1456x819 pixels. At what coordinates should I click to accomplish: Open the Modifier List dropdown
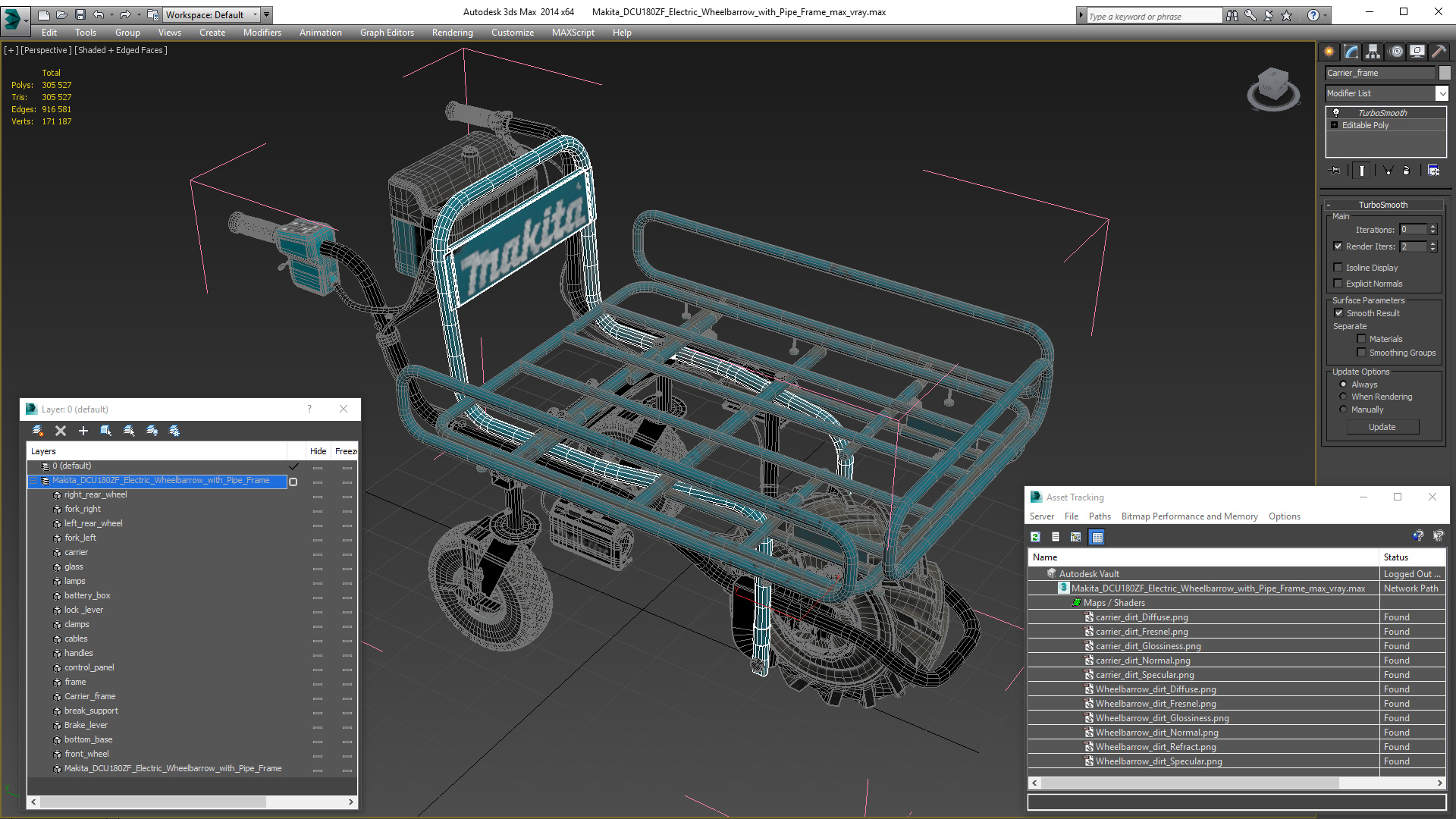1442,93
